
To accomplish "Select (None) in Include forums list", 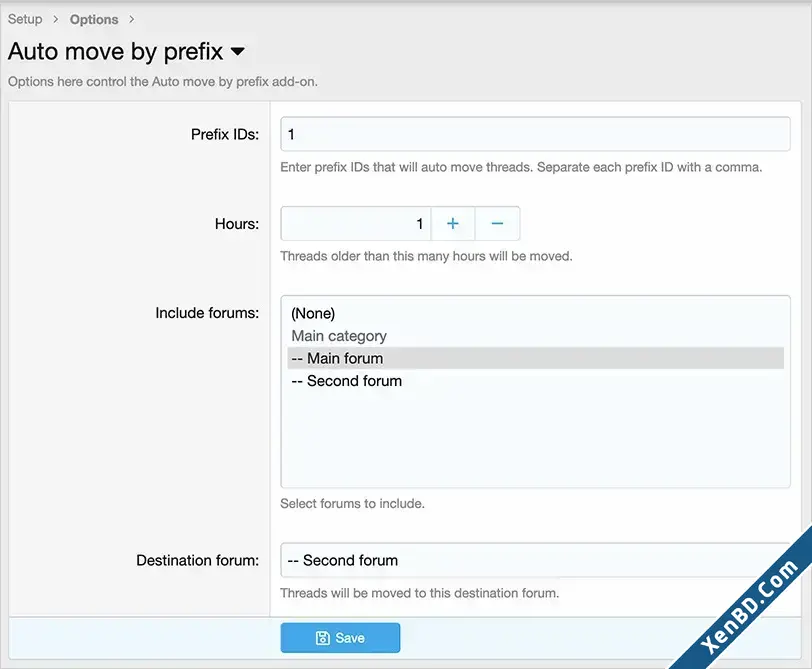I will 535,313.
